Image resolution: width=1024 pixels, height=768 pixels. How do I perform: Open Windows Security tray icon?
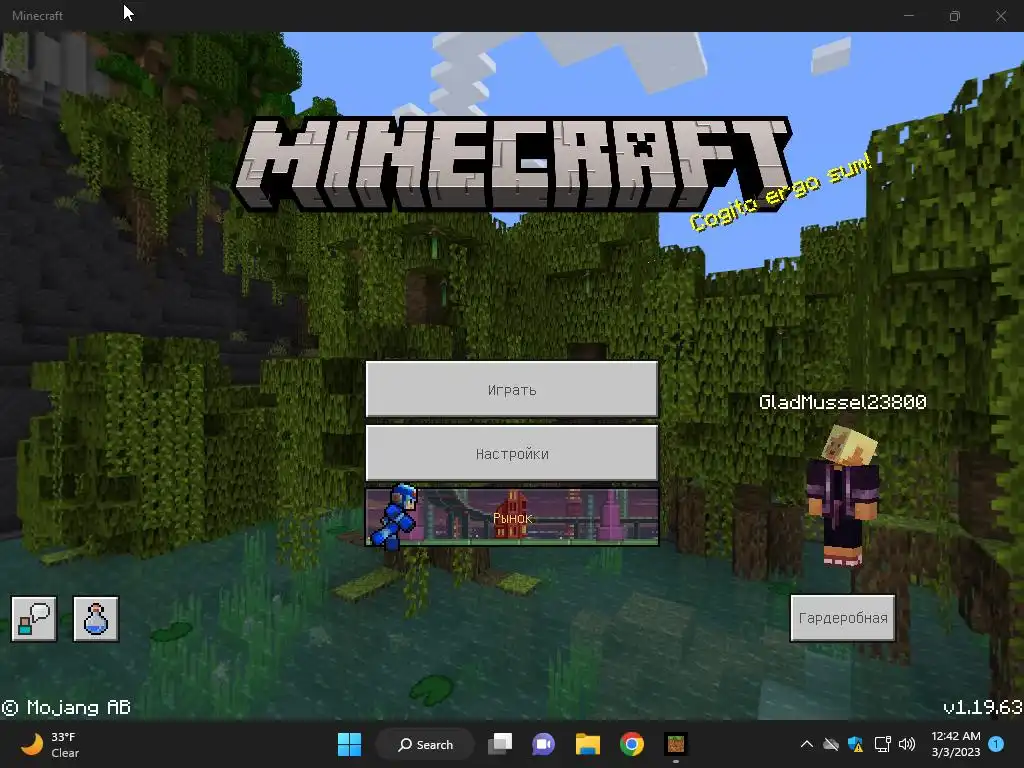tap(856, 744)
